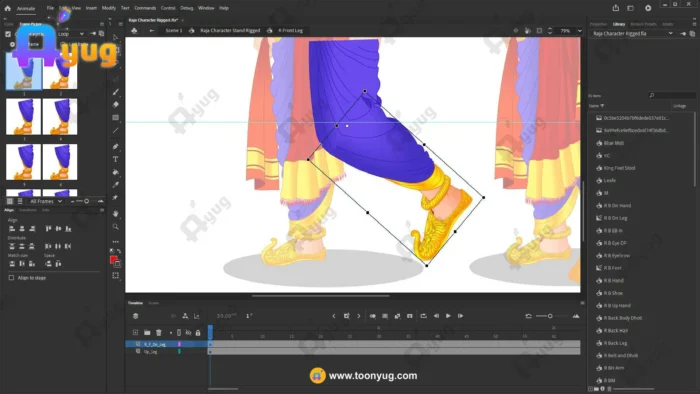The image size is (700, 394).
Task: Click the Align left edge icon
Action: click(12, 228)
